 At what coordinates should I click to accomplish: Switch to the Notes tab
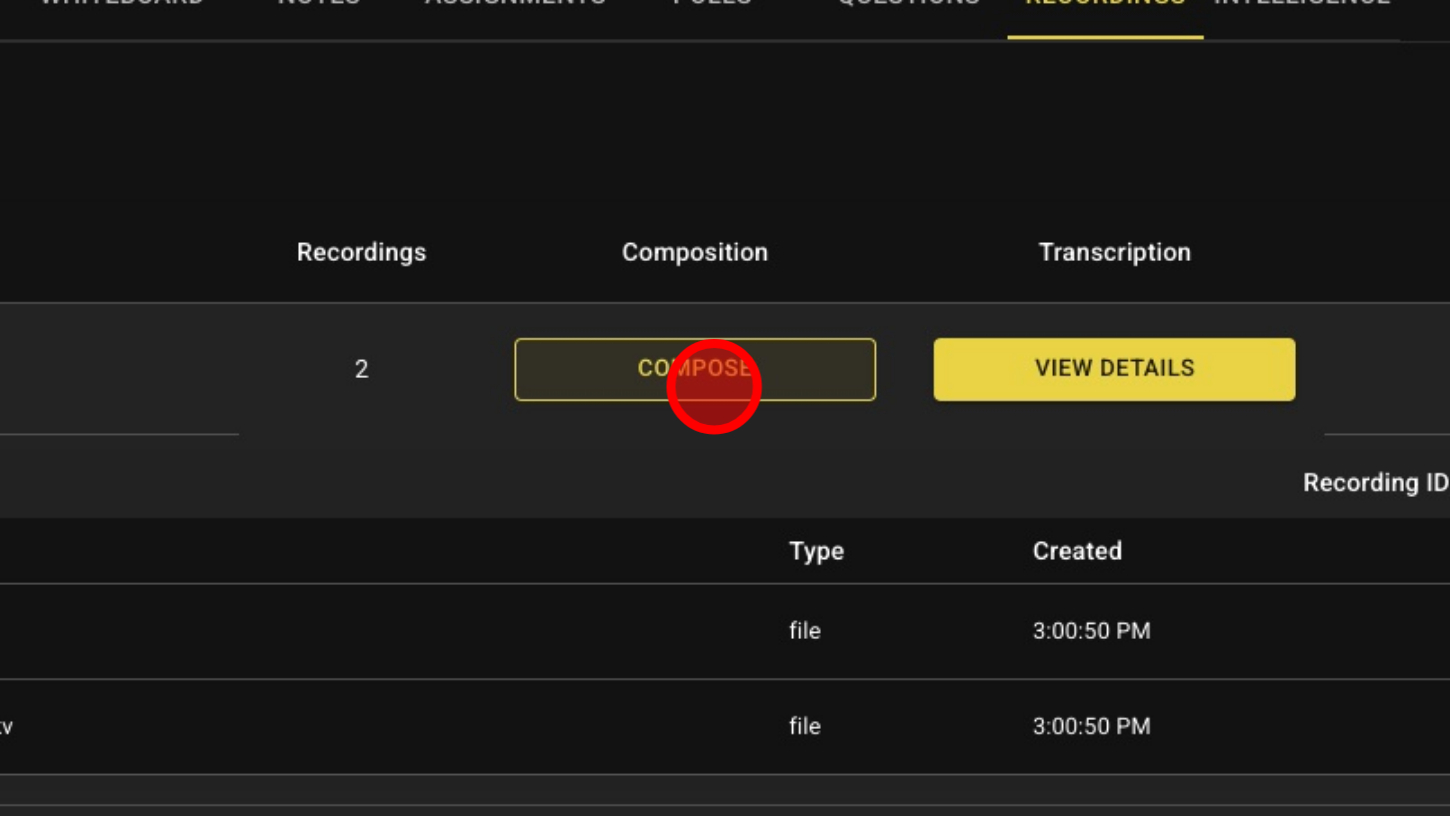pos(319,4)
